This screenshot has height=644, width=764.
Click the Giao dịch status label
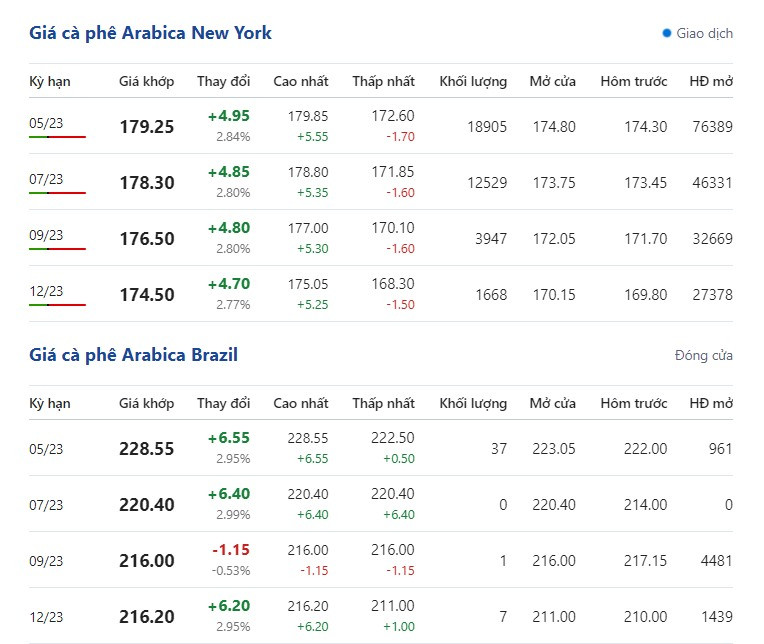(705, 34)
